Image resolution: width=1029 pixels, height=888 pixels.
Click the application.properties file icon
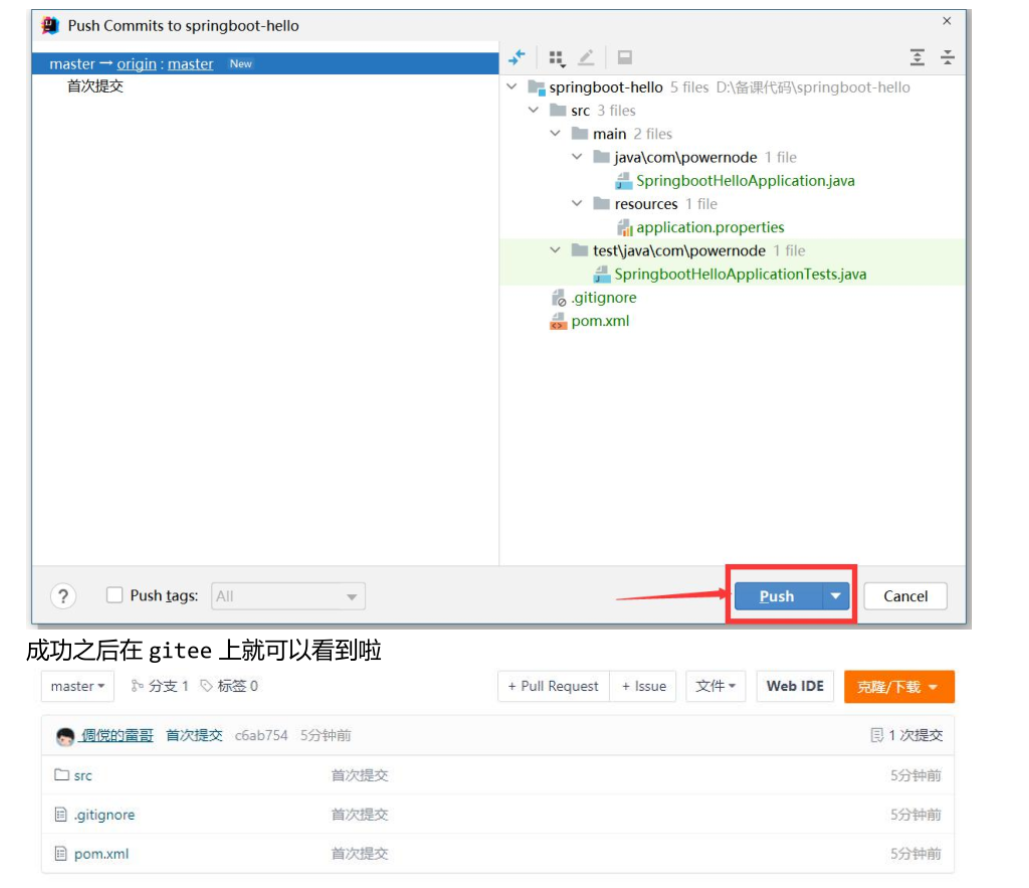click(624, 227)
